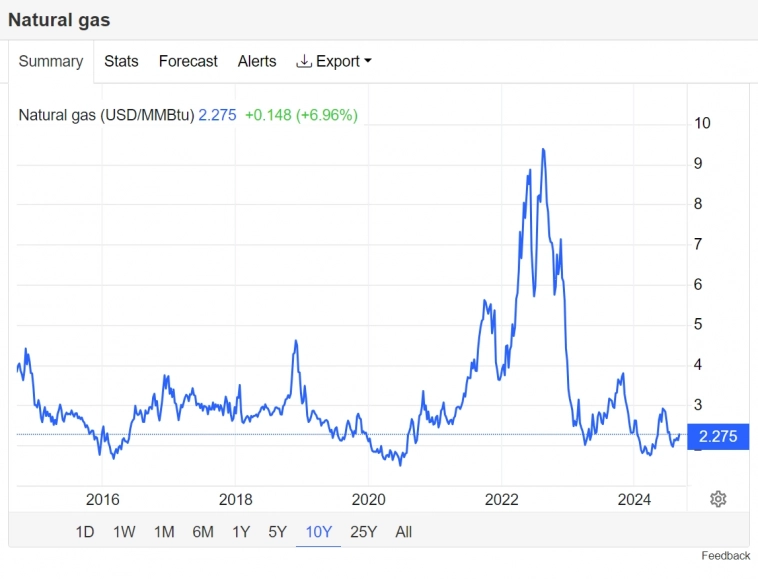758x579 pixels.
Task: Click the 6 y-axis label
Action: (698, 284)
